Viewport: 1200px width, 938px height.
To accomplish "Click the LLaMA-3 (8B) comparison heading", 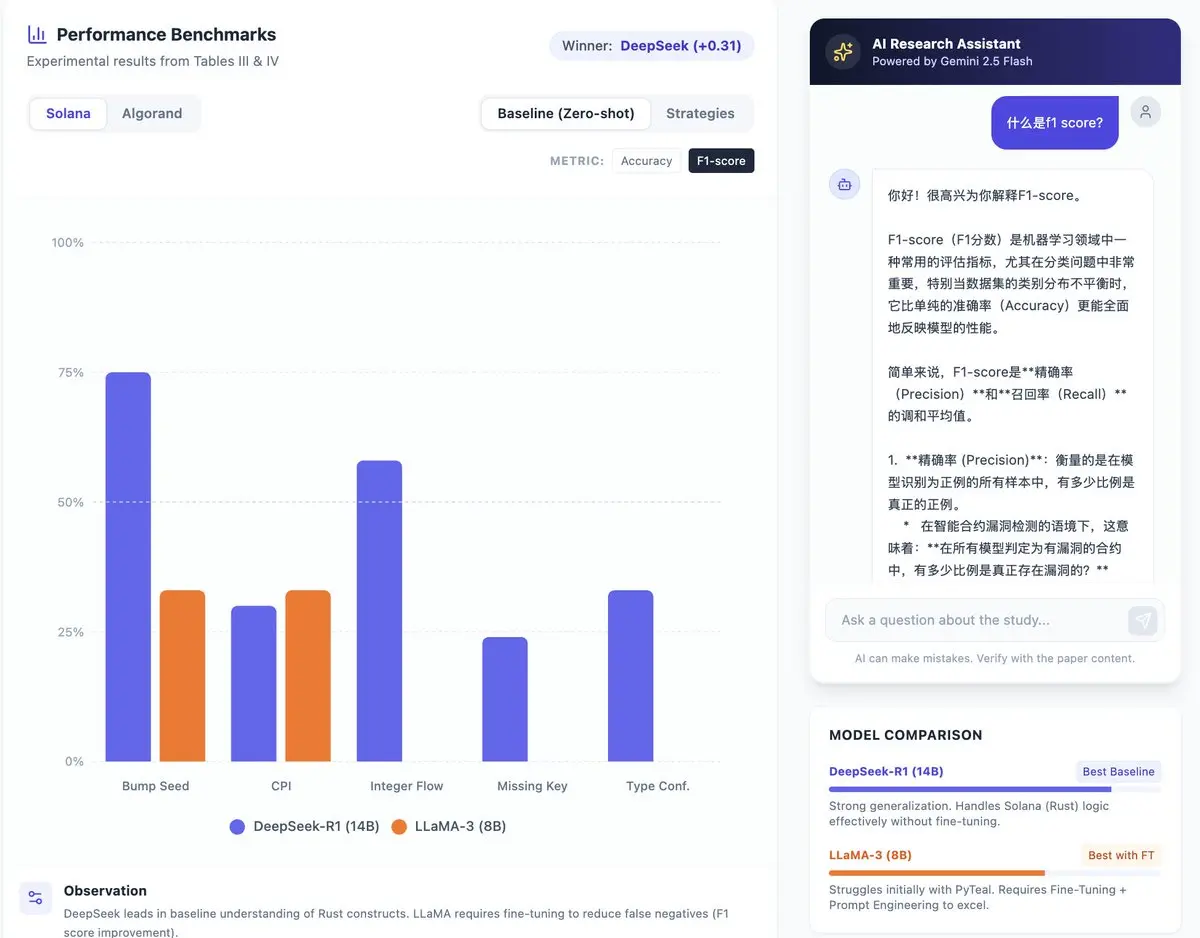I will pos(870,855).
